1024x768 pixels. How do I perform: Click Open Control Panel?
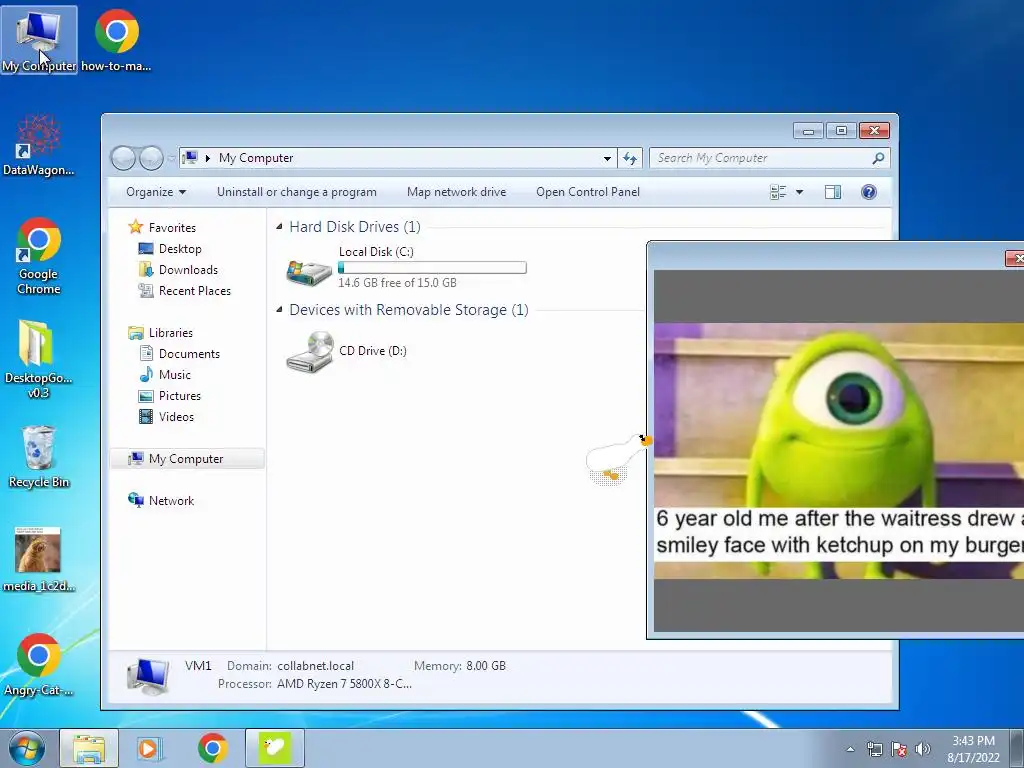[588, 192]
